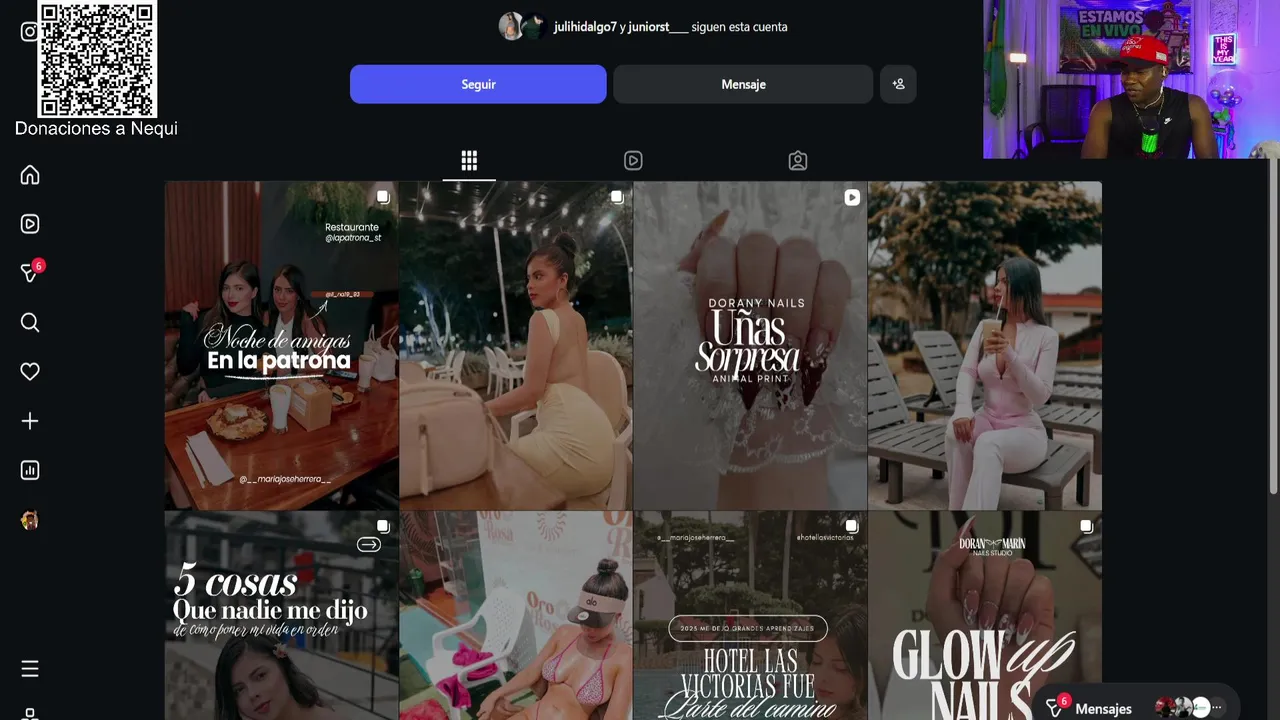Open sidebar messages with 6 badge

[x=30, y=272]
